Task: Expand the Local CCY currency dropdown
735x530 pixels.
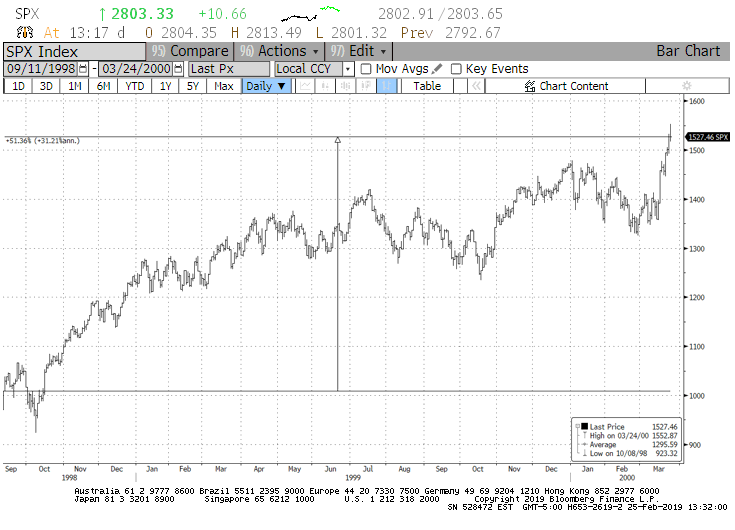Action: click(348, 69)
